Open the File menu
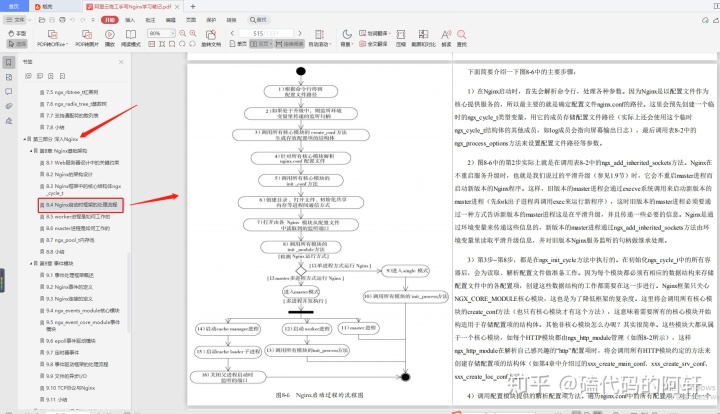Viewport: 720px width, 414px height. (17, 20)
